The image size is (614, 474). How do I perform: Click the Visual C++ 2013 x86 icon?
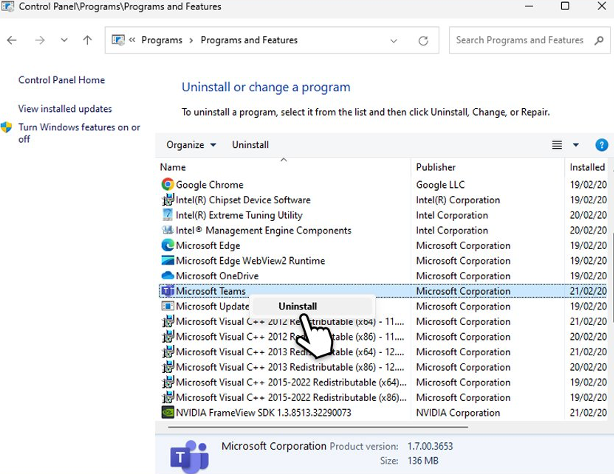168,367
